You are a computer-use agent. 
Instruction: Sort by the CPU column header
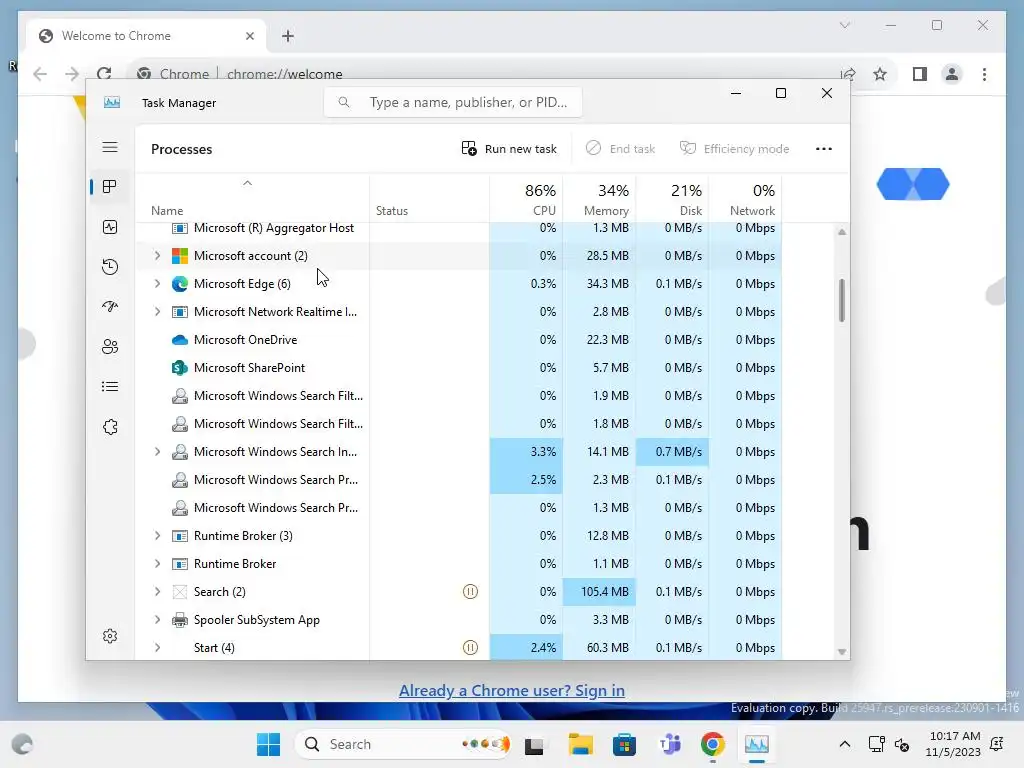pos(526,199)
